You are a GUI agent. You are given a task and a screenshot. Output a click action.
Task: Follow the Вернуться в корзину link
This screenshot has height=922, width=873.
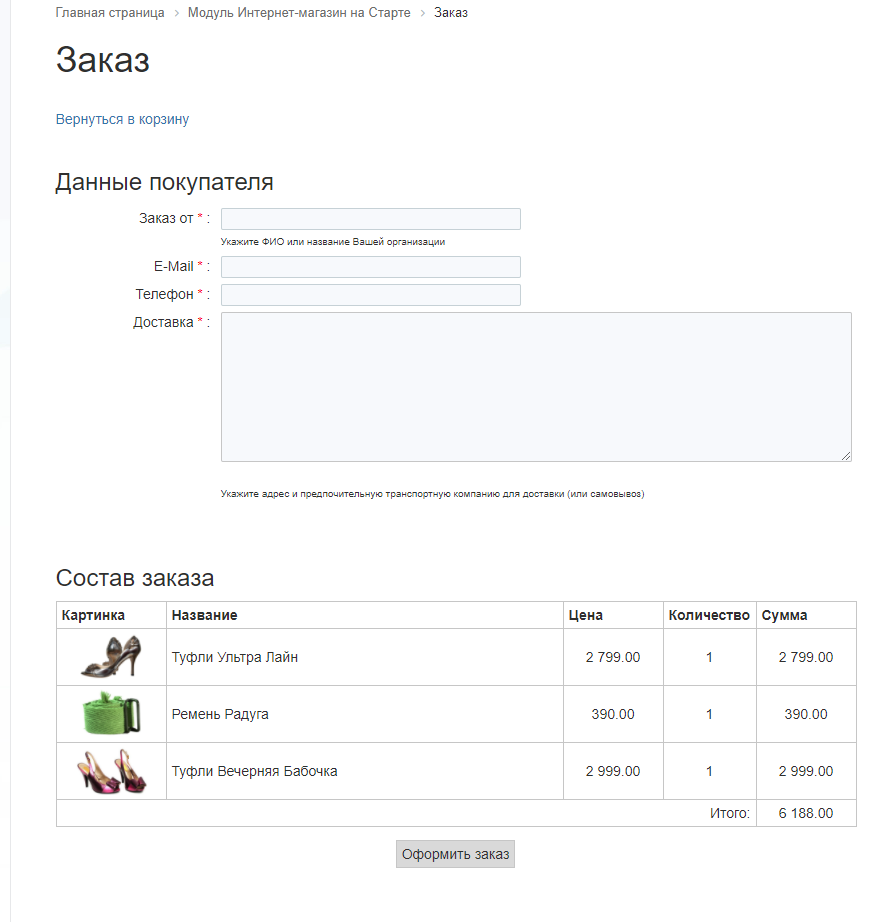tap(122, 119)
